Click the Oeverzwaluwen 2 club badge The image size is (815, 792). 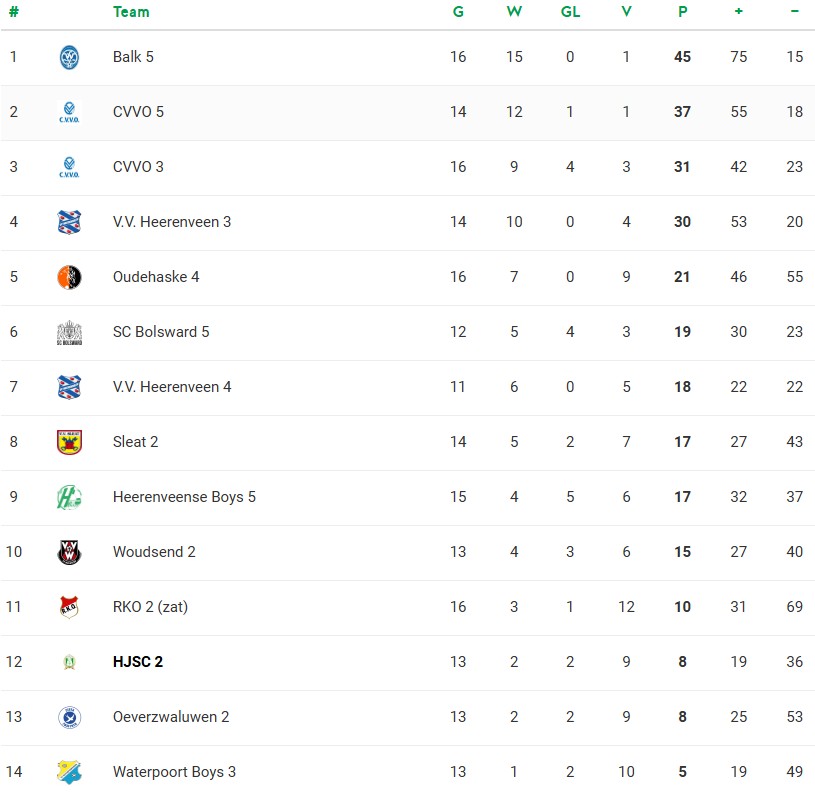coord(69,717)
